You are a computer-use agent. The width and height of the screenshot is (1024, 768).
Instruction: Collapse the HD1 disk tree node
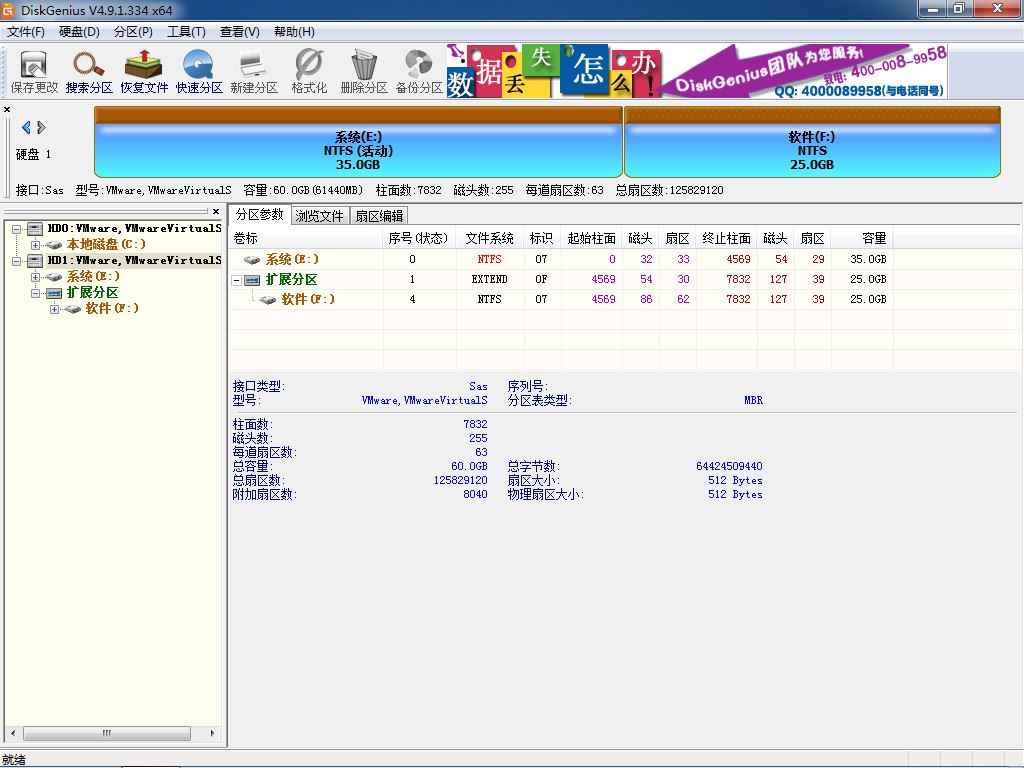(x=17, y=261)
